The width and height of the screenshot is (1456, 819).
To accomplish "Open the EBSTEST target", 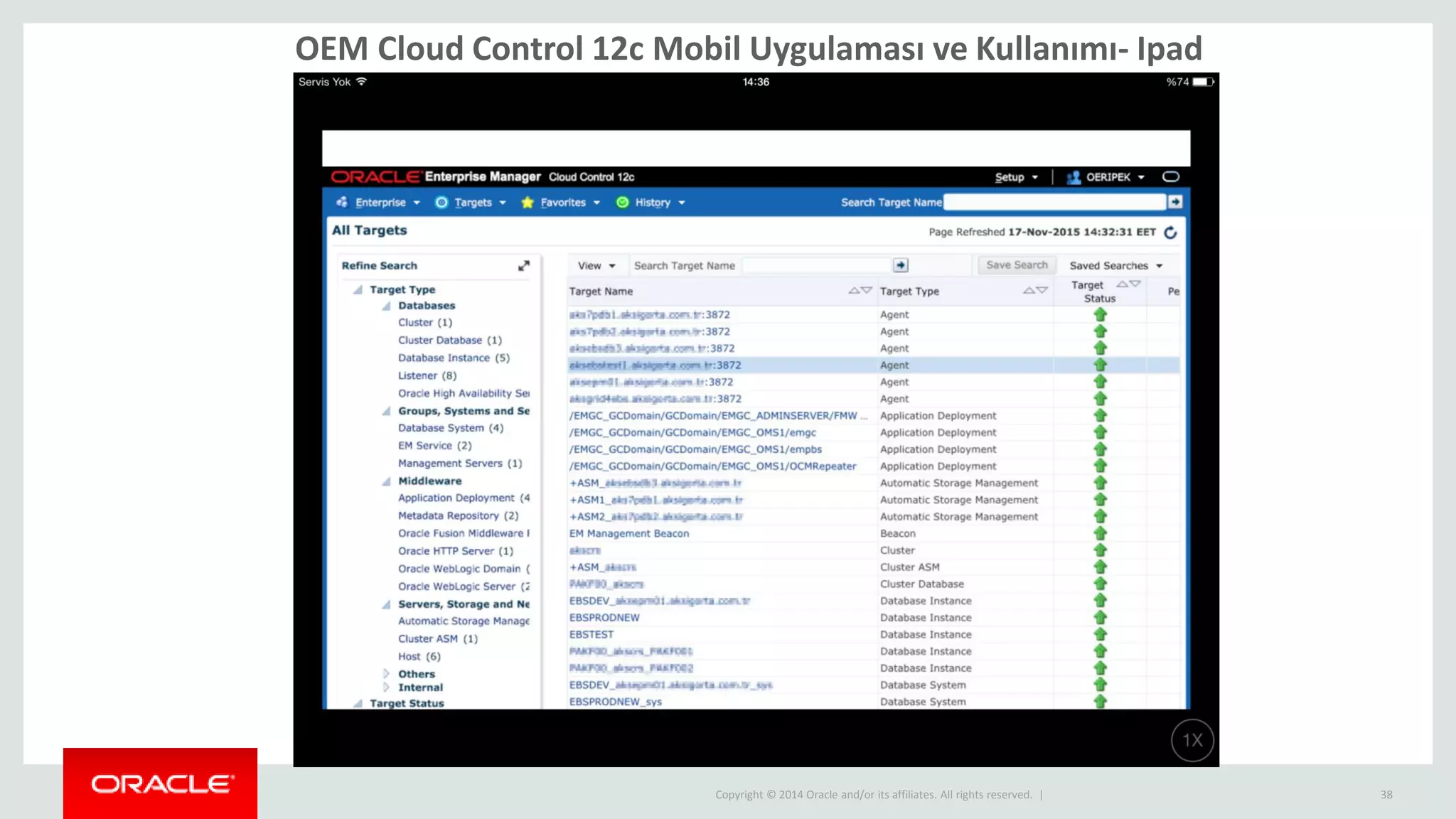I will (x=591, y=635).
